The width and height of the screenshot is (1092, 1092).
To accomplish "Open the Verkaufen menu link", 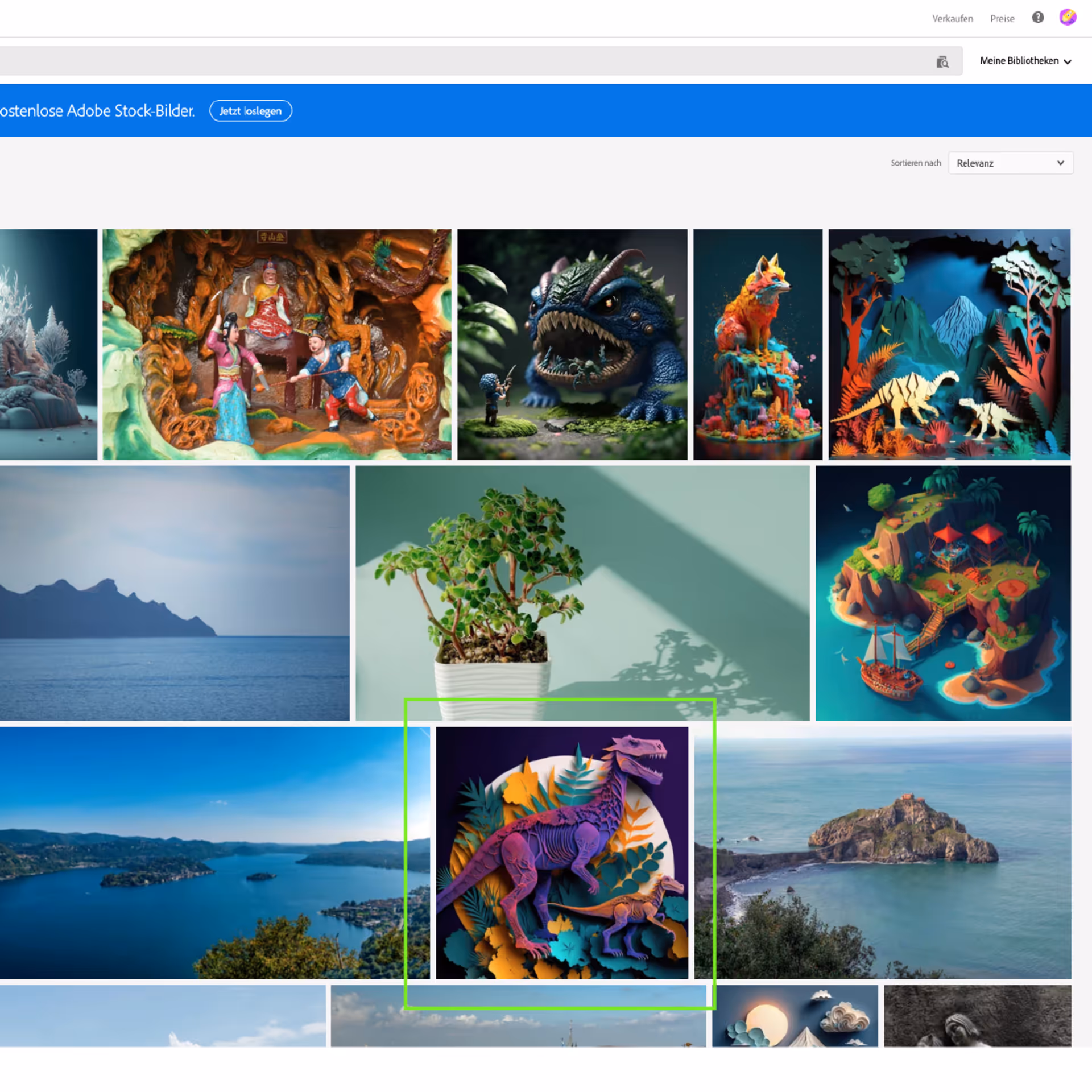I will (952, 19).
